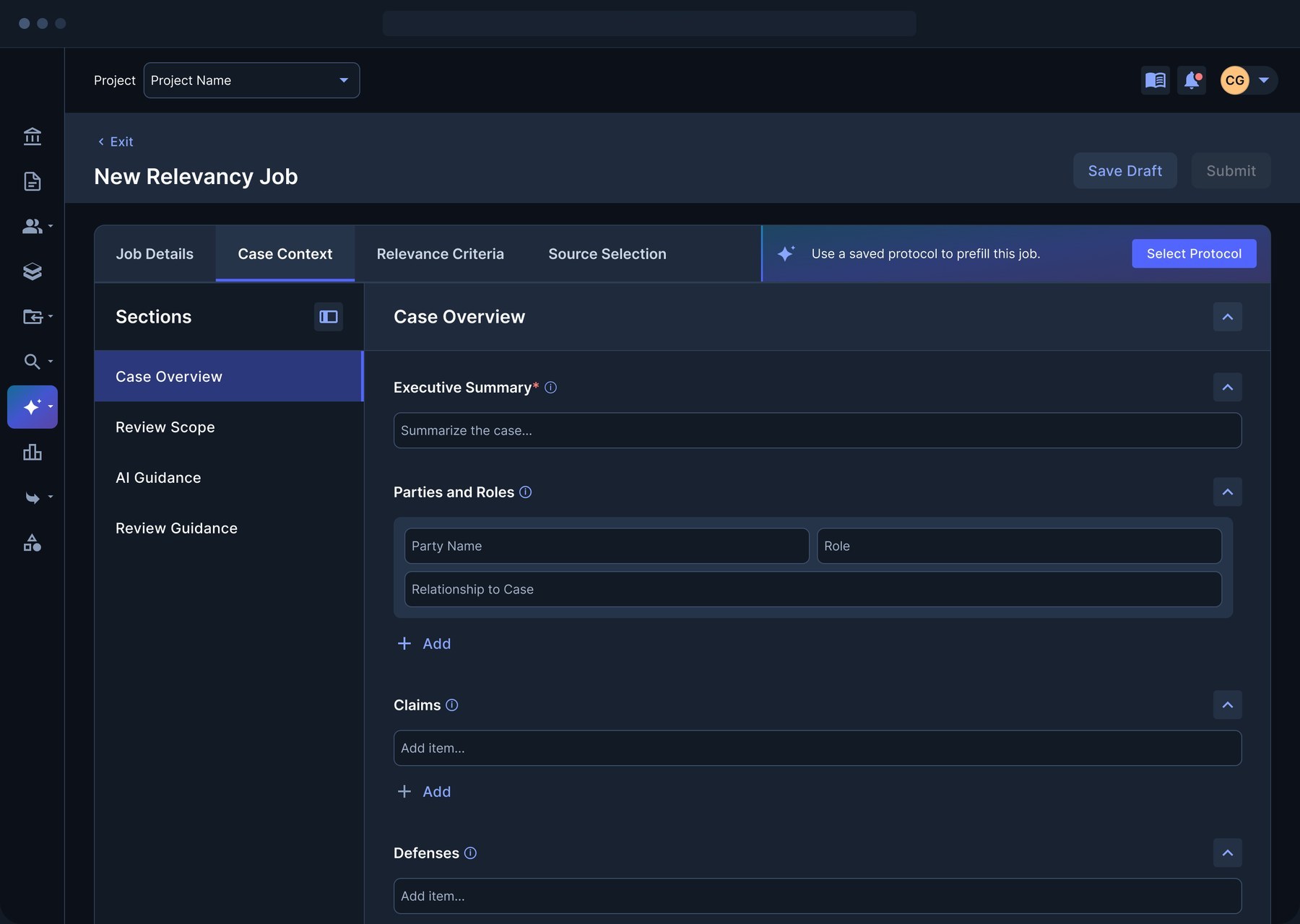Click the Executive Summary info icon
This screenshot has width=1300, height=924.
tap(550, 388)
